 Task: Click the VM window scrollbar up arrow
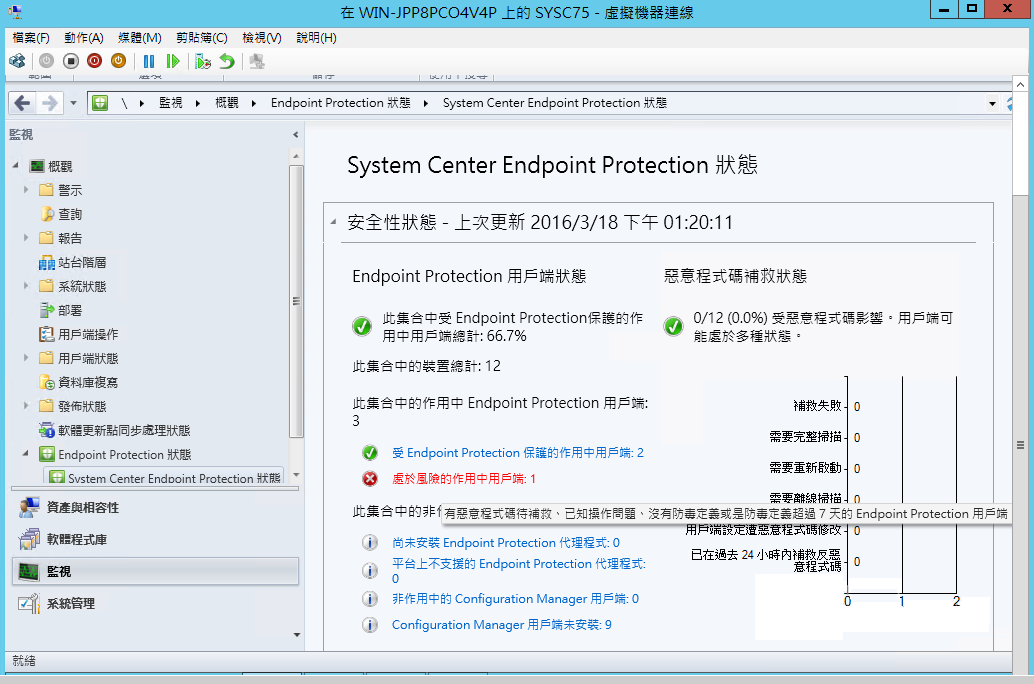[1020, 84]
